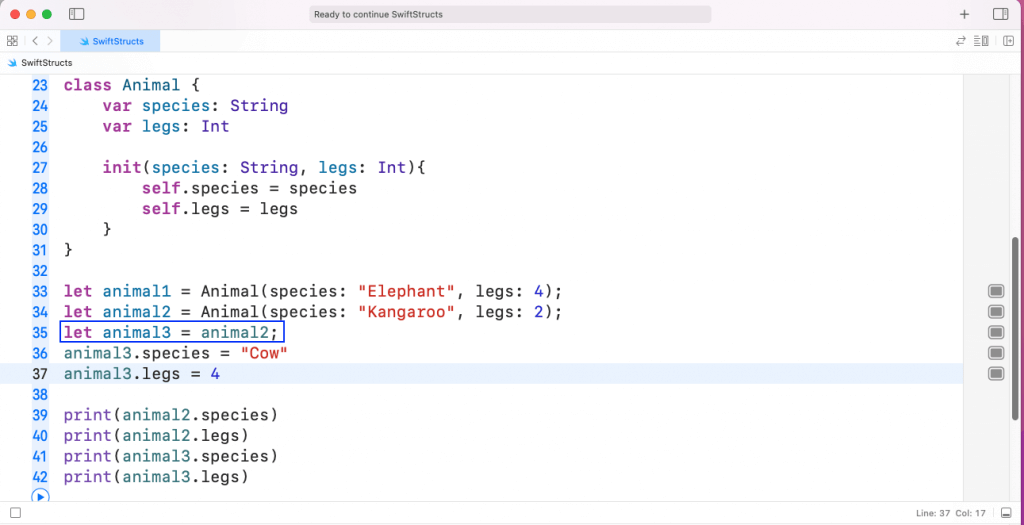Click the activity status bar field
The height and width of the screenshot is (525, 1024).
pyautogui.click(x=510, y=14)
